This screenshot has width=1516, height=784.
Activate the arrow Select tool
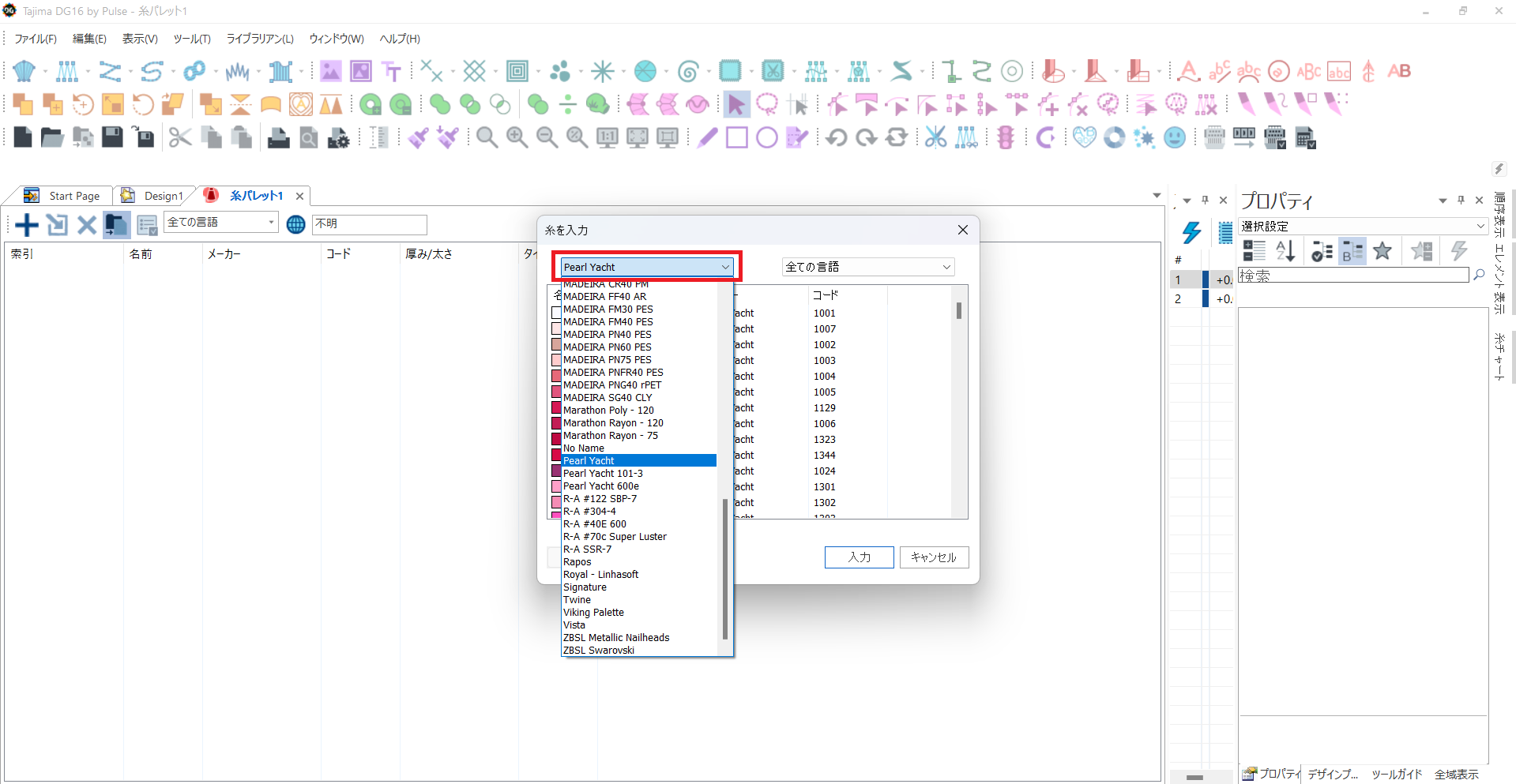736,104
